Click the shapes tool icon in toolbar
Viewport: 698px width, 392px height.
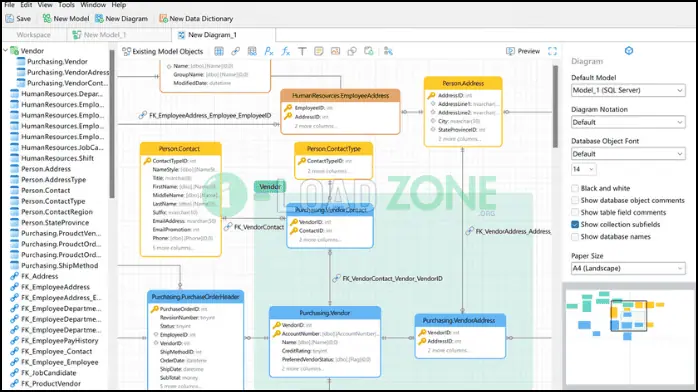pyautogui.click(x=352, y=51)
